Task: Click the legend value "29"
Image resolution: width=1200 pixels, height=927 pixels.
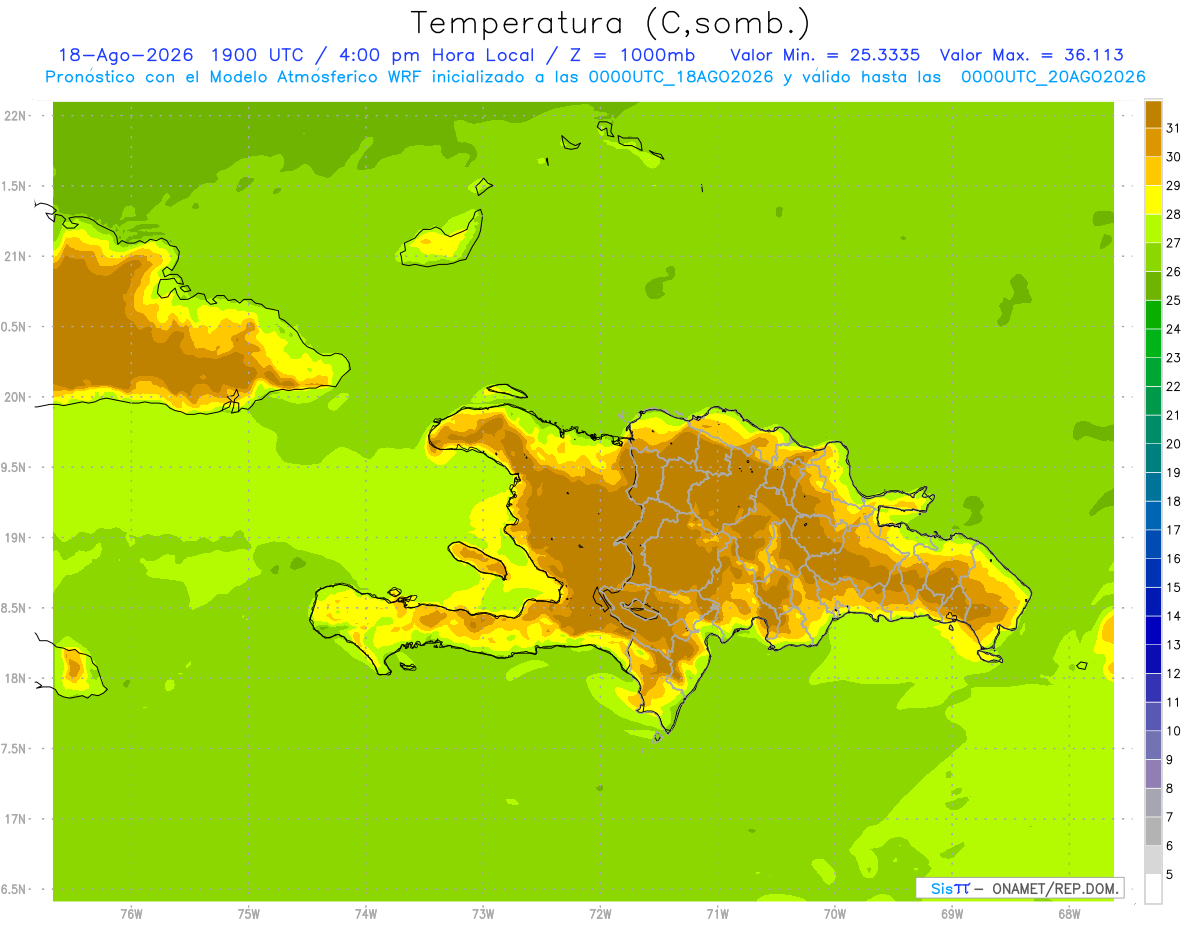Action: pos(1173,186)
